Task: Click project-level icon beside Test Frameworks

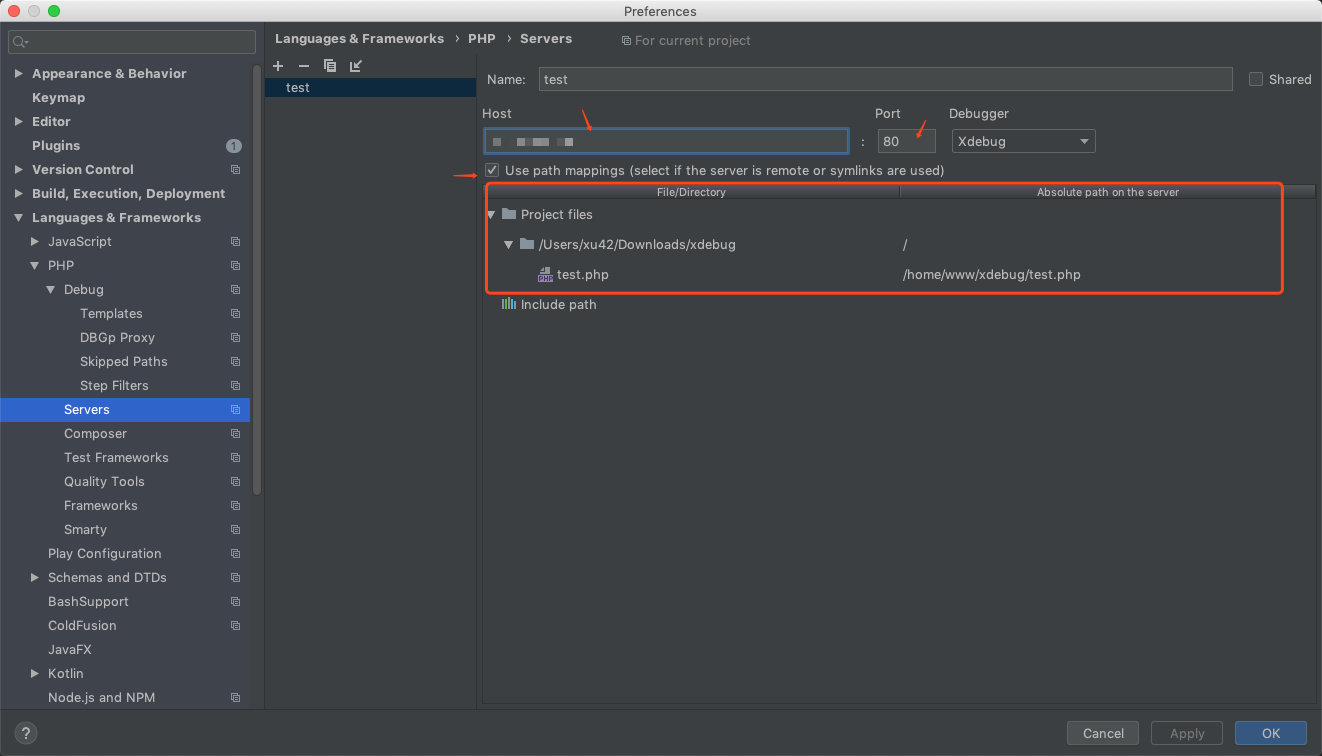Action: [235, 458]
